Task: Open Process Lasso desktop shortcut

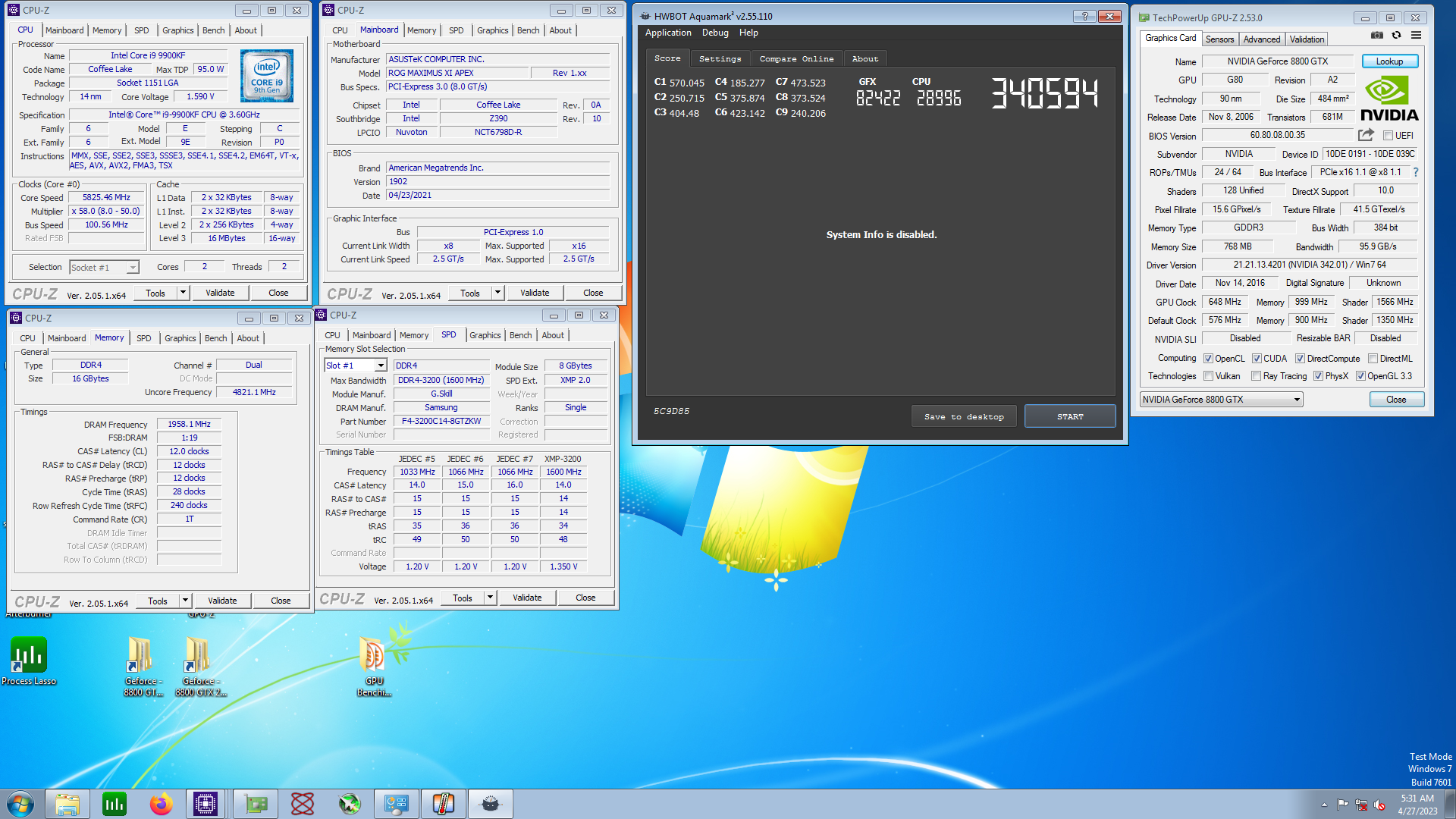Action: coord(29,661)
